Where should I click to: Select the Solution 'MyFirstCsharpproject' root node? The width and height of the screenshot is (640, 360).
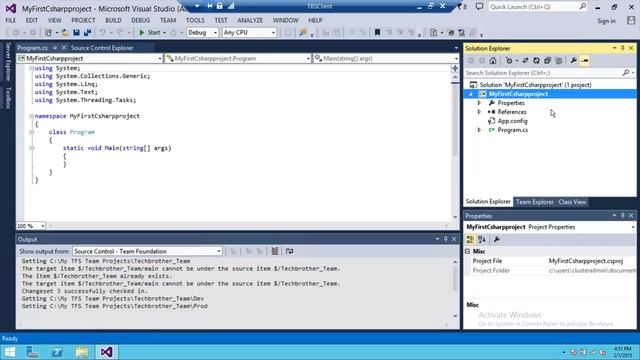(x=535, y=85)
